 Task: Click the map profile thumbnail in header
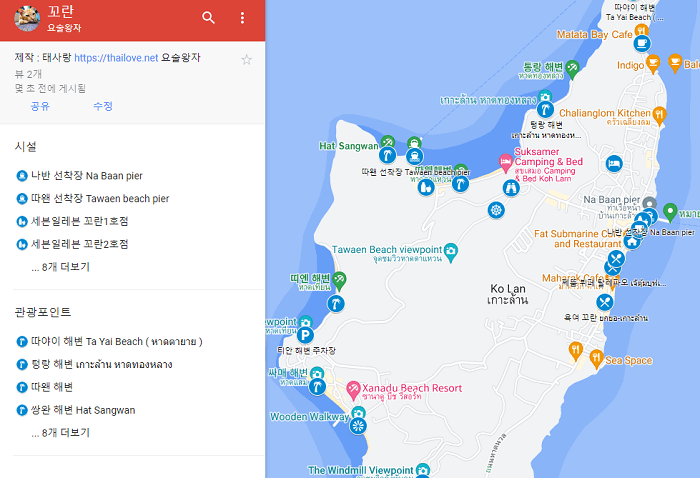click(28, 18)
